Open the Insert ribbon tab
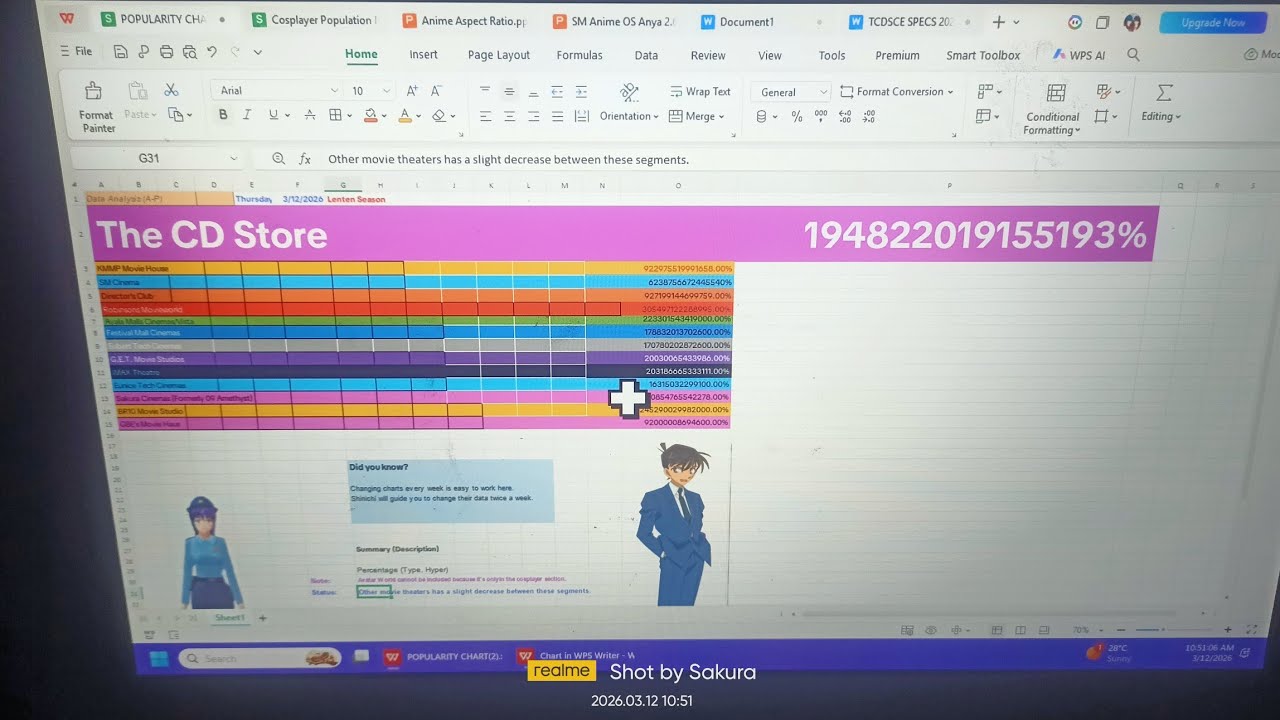 [x=423, y=55]
